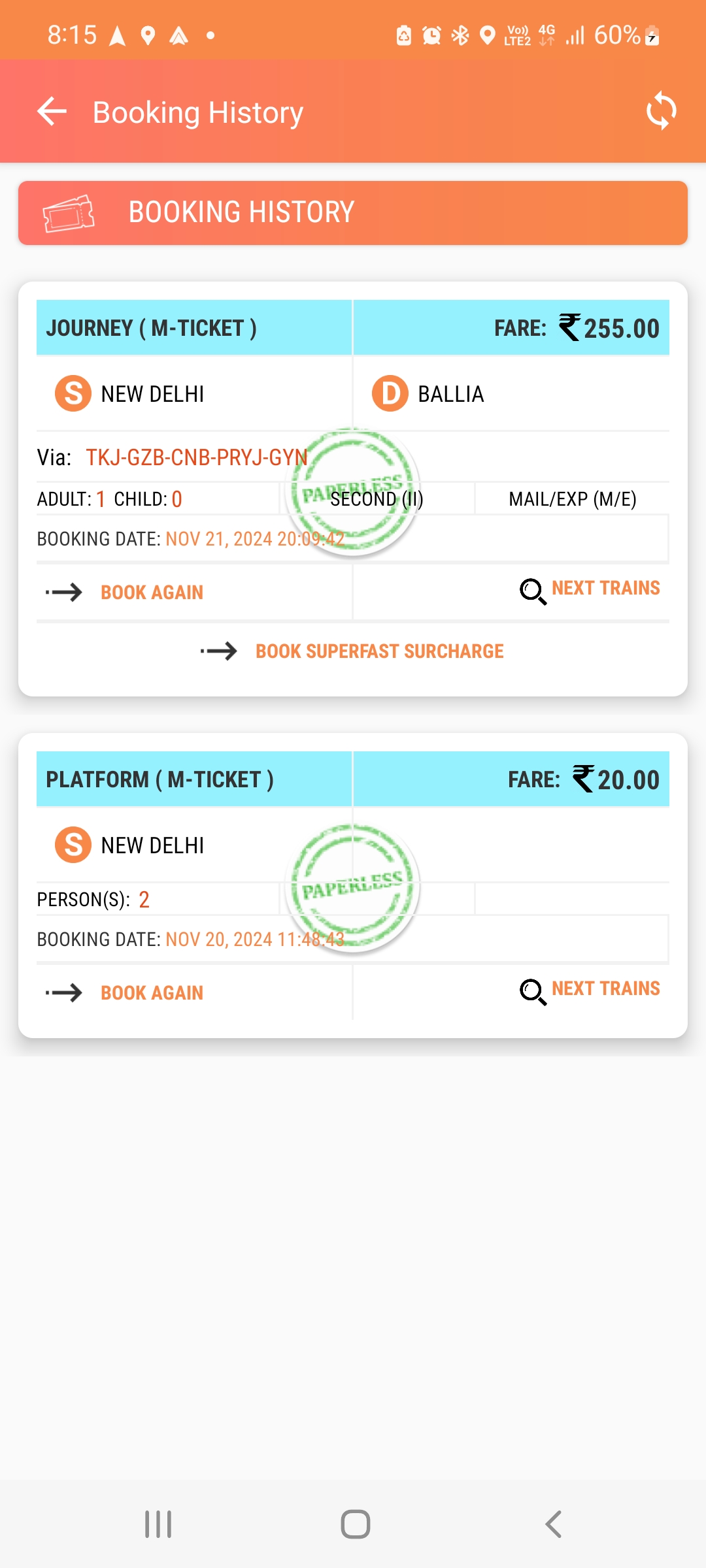Screen dimensions: 706x1568
Task: Tap the refresh sync icon
Action: (661, 110)
